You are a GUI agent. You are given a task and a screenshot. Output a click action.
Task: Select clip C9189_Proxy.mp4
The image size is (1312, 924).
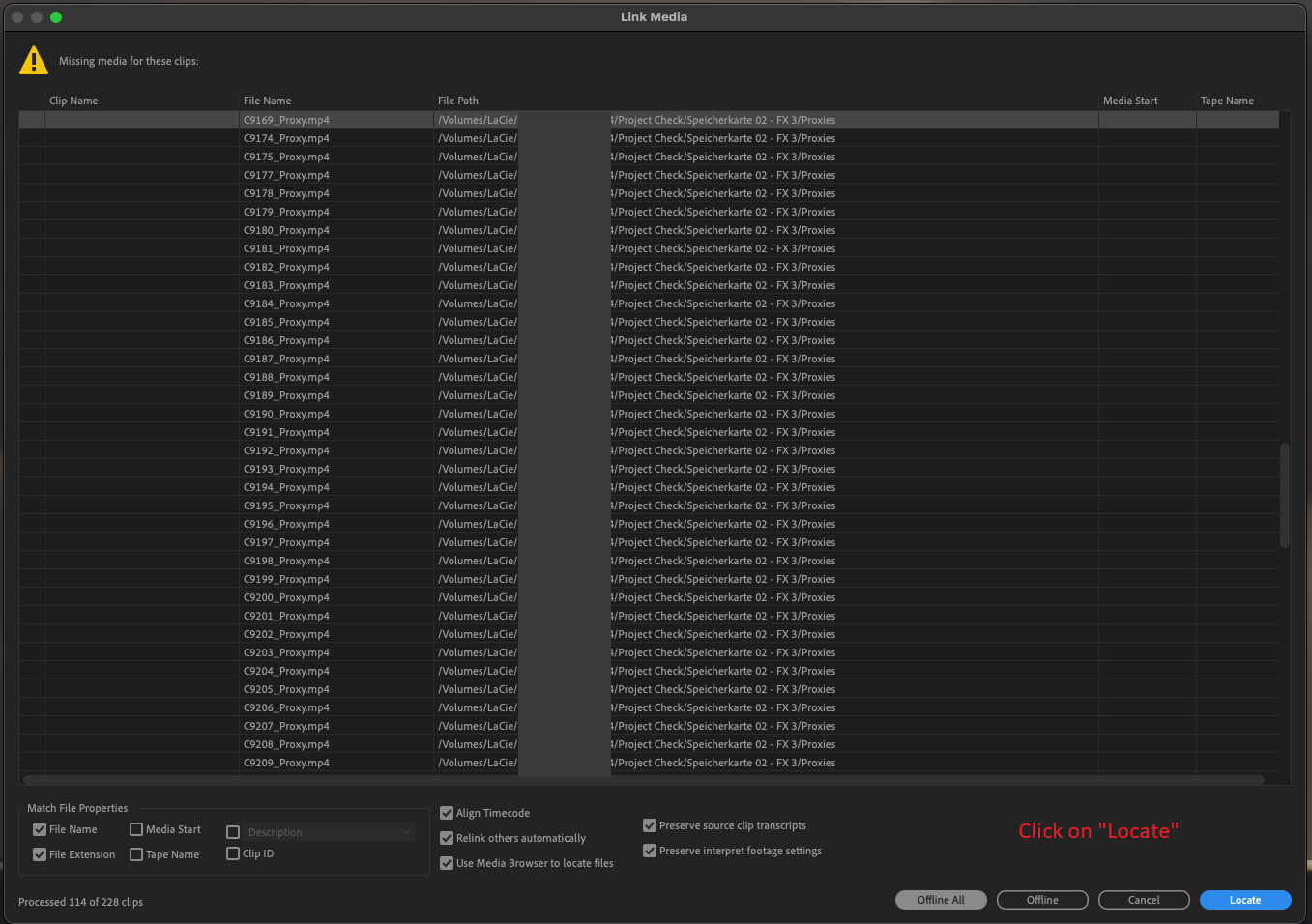[x=649, y=395]
